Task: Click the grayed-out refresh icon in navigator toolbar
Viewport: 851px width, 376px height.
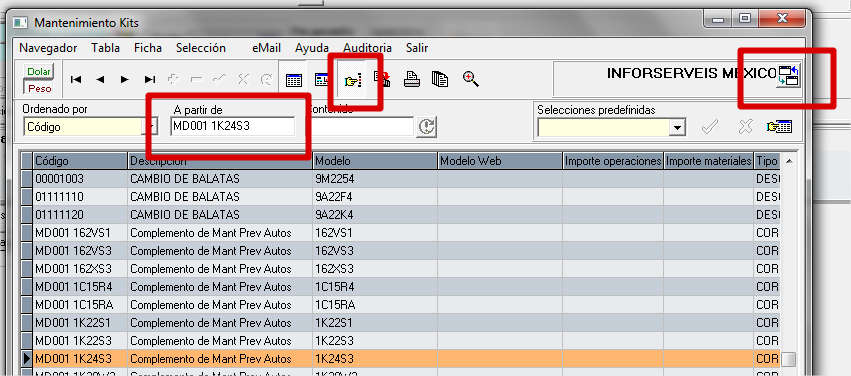Action: point(266,80)
